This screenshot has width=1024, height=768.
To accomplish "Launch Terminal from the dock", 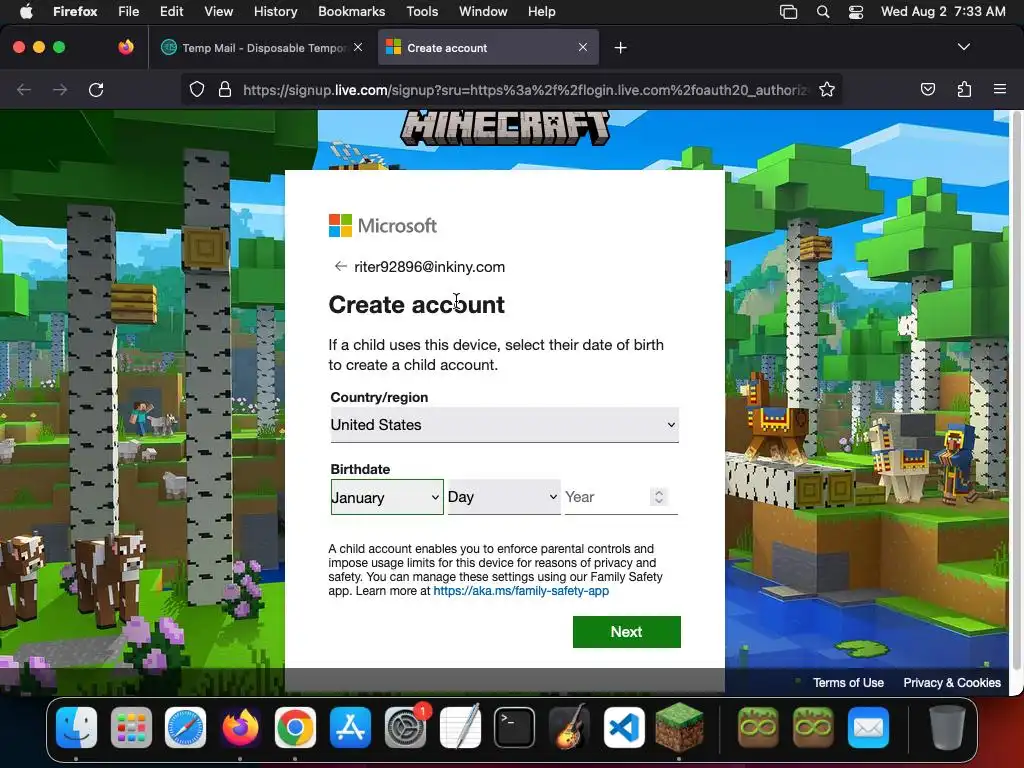I will pos(515,727).
